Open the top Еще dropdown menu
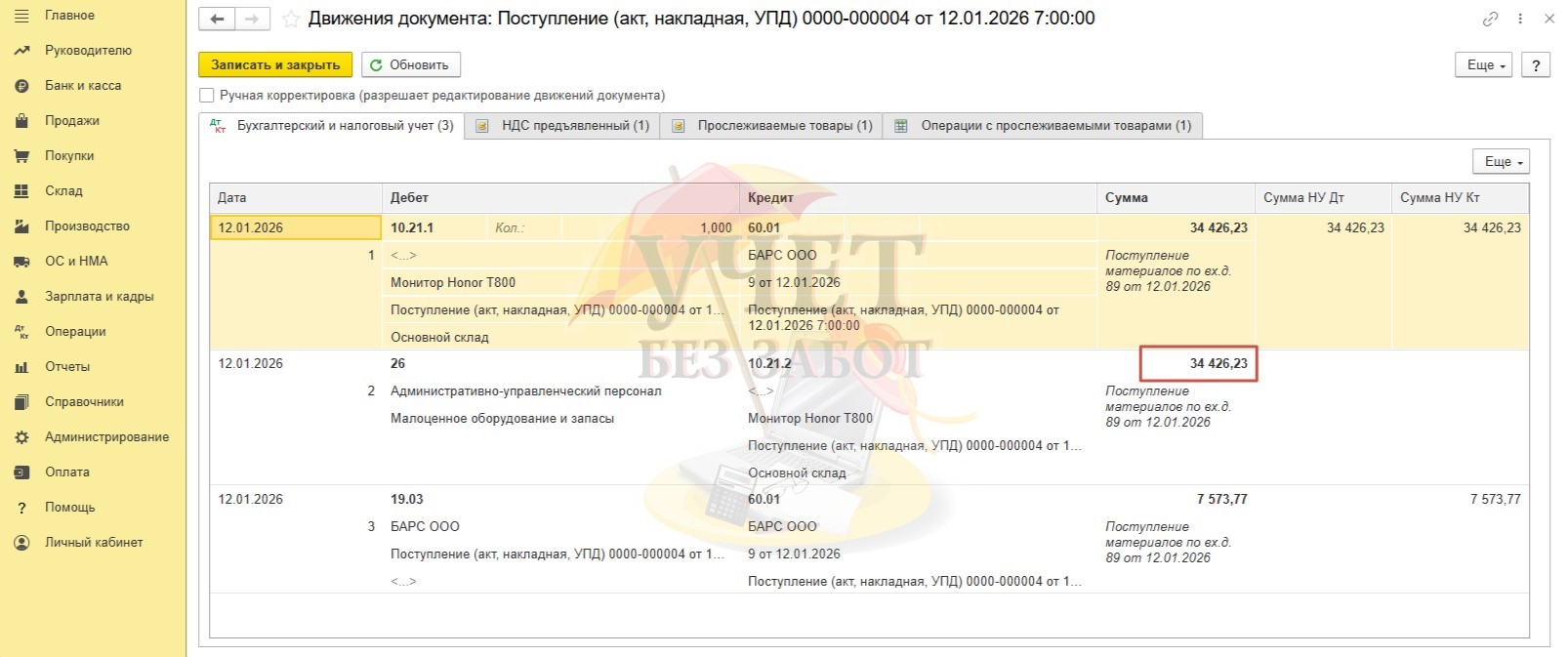 coord(1485,65)
